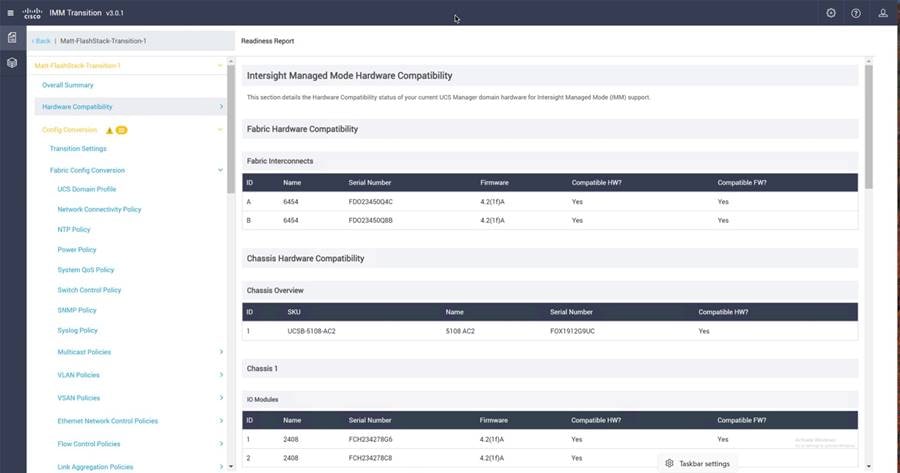Image resolution: width=900 pixels, height=473 pixels.
Task: Expand Multicast Policies chevron
Action: pos(221,351)
